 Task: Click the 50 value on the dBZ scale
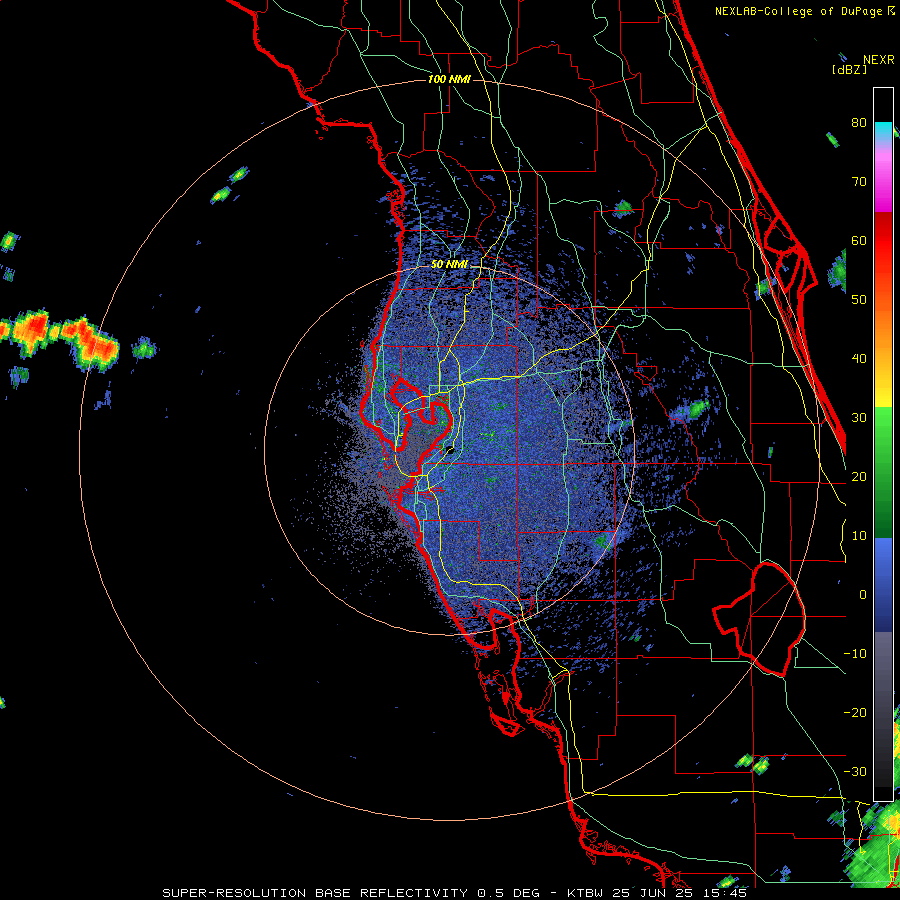coord(859,300)
